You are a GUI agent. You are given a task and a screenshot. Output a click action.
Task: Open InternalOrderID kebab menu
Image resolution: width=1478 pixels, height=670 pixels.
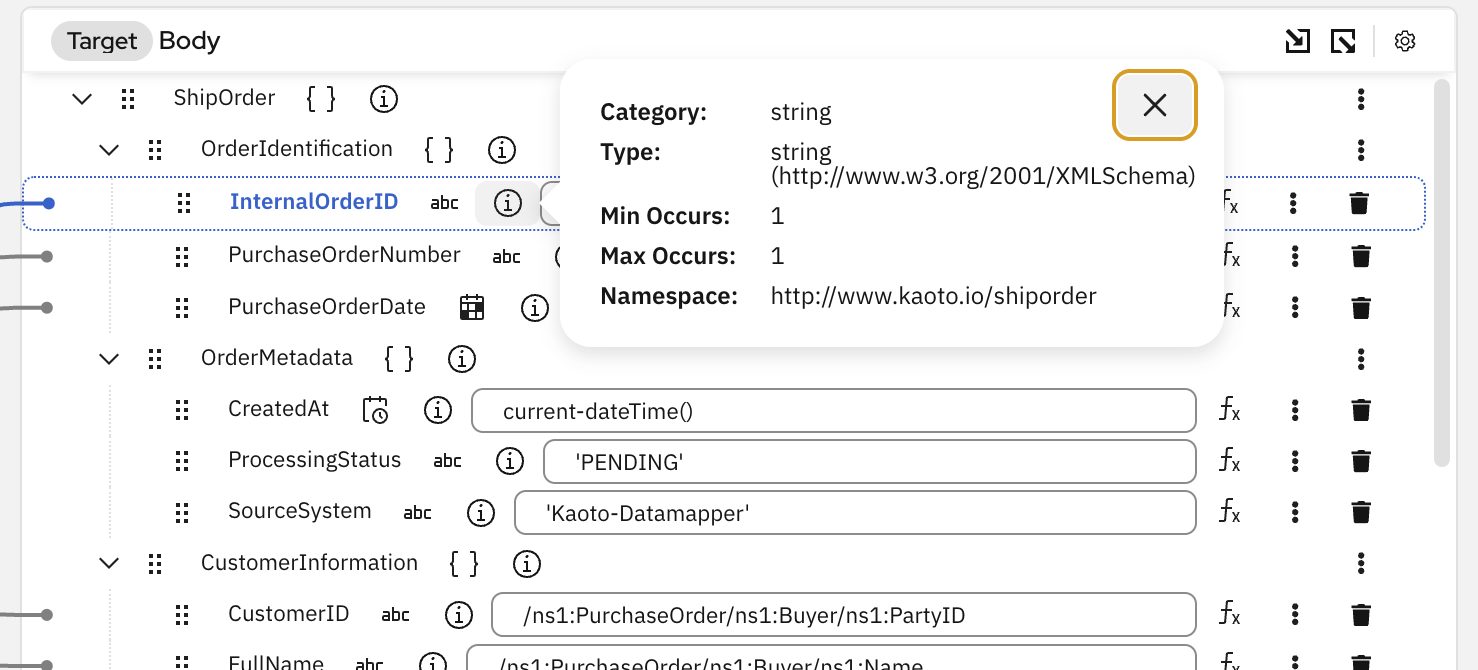[x=1294, y=203]
